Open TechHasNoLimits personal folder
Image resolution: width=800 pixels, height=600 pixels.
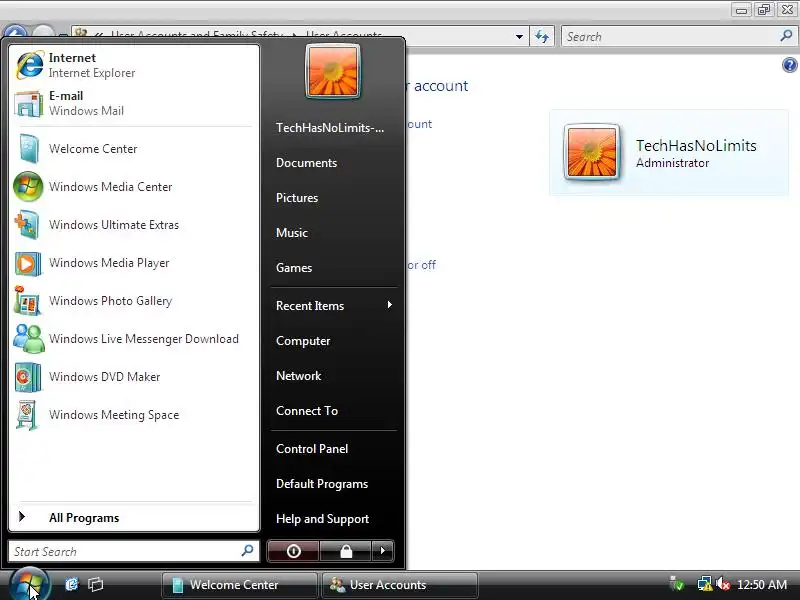click(x=330, y=128)
